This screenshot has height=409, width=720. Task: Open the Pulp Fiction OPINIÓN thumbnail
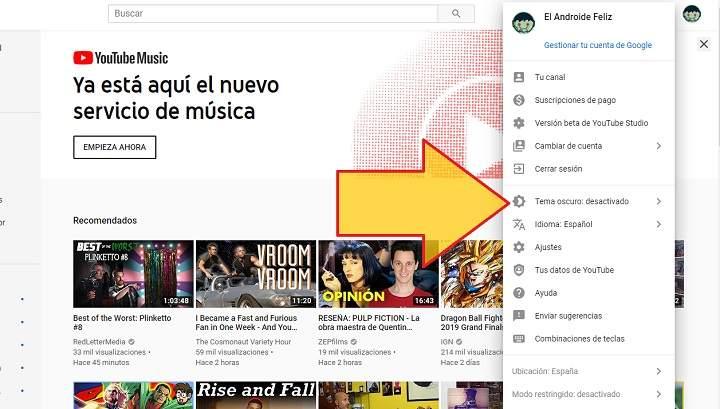point(378,274)
